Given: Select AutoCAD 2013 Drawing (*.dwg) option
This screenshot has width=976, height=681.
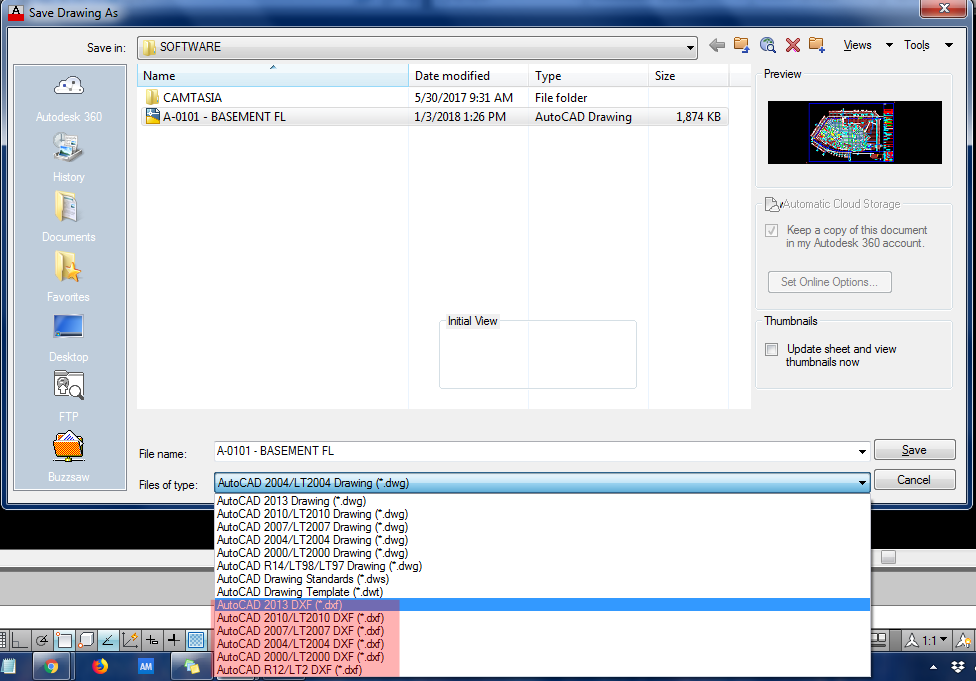Looking at the screenshot, I should (x=542, y=501).
